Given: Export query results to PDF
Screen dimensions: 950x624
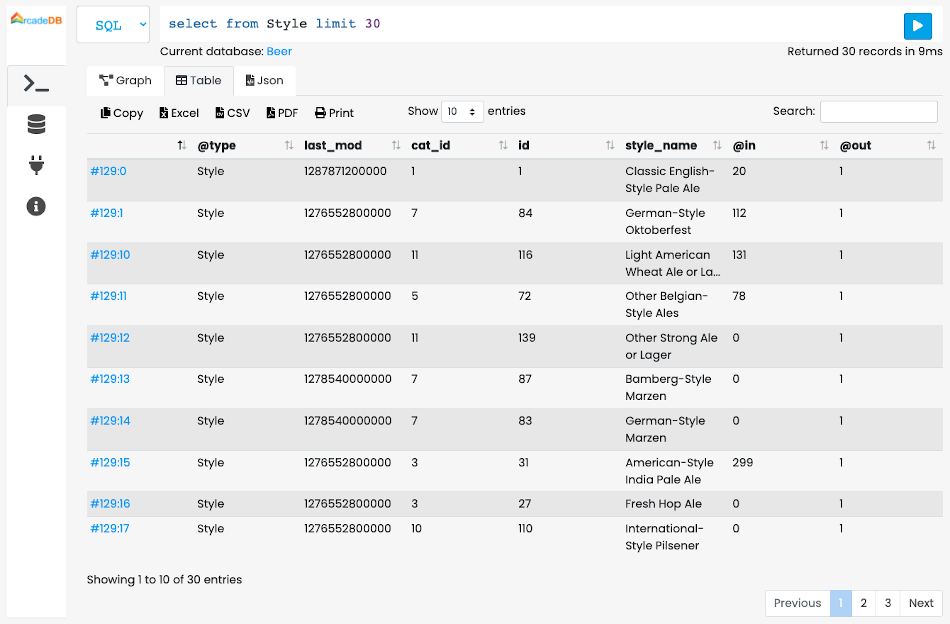Looking at the screenshot, I should coord(281,112).
